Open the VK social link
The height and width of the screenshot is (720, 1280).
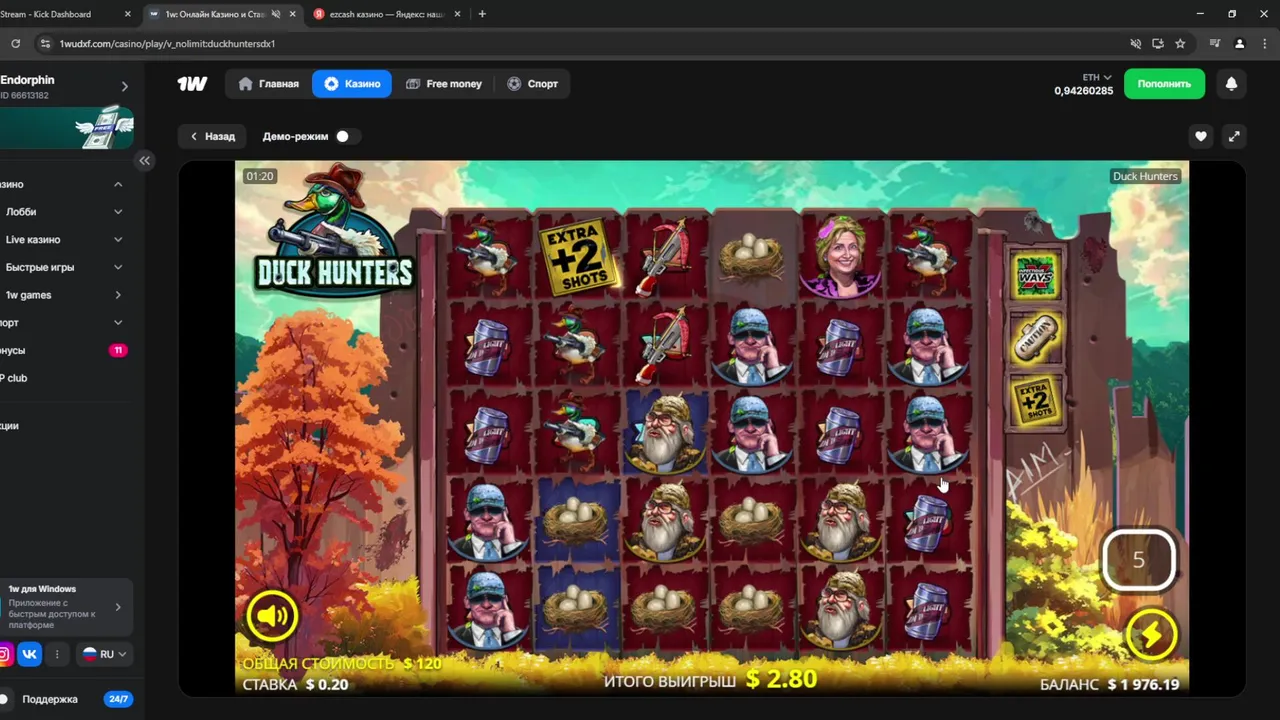tap(29, 654)
